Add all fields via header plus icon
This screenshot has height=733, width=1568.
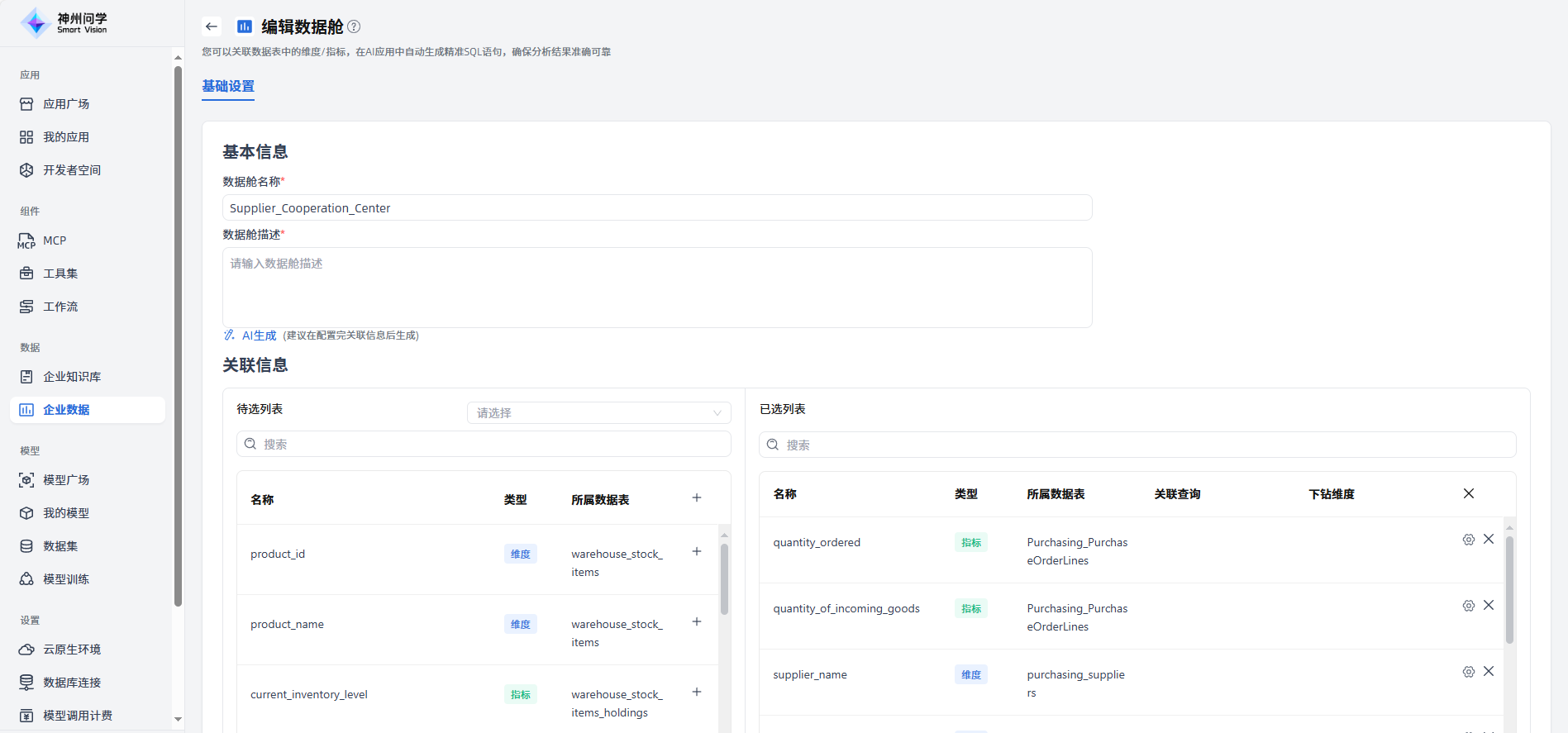697,497
